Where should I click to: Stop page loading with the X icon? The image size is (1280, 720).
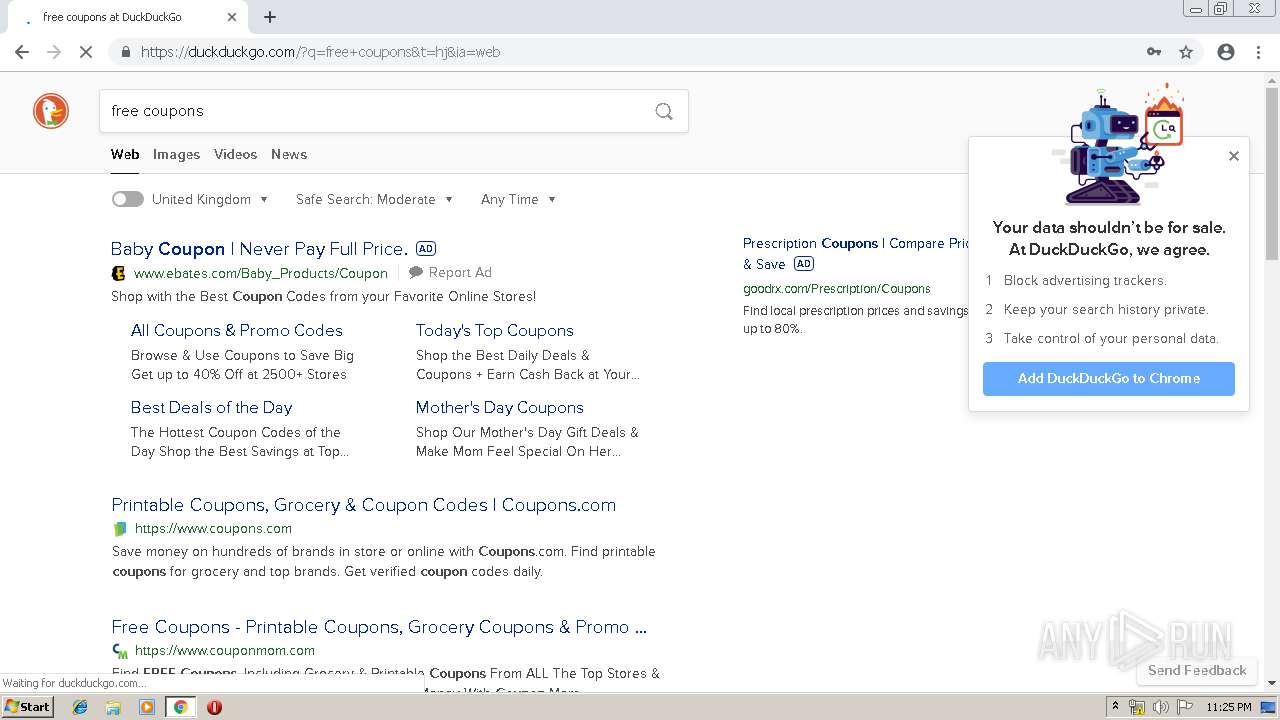click(86, 52)
